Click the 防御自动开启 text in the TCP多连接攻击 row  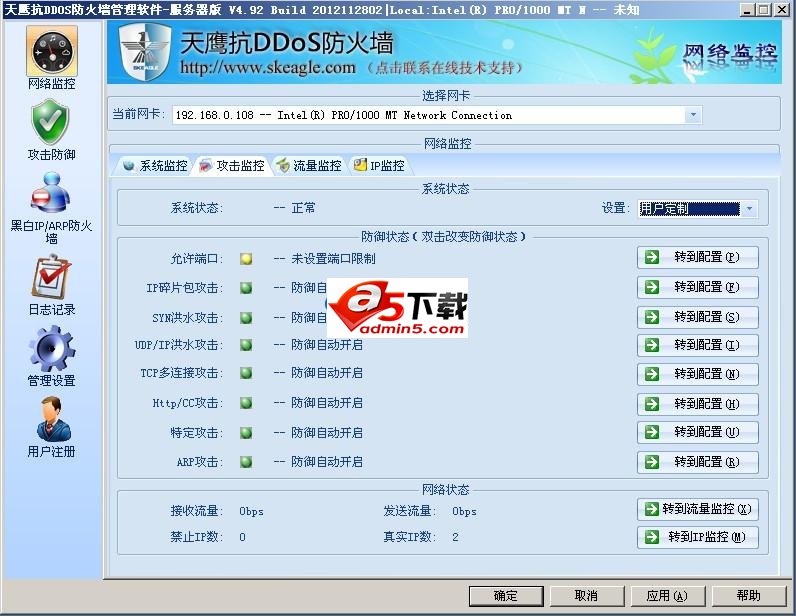coord(327,373)
